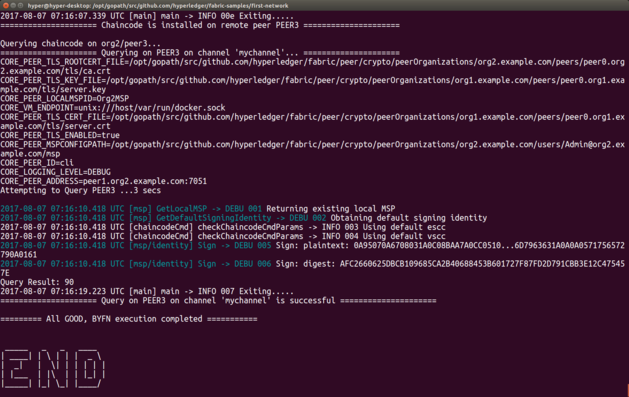Click the END ASCII art banner
Viewport: 629px width, 397px height.
pyautogui.click(x=53, y=369)
